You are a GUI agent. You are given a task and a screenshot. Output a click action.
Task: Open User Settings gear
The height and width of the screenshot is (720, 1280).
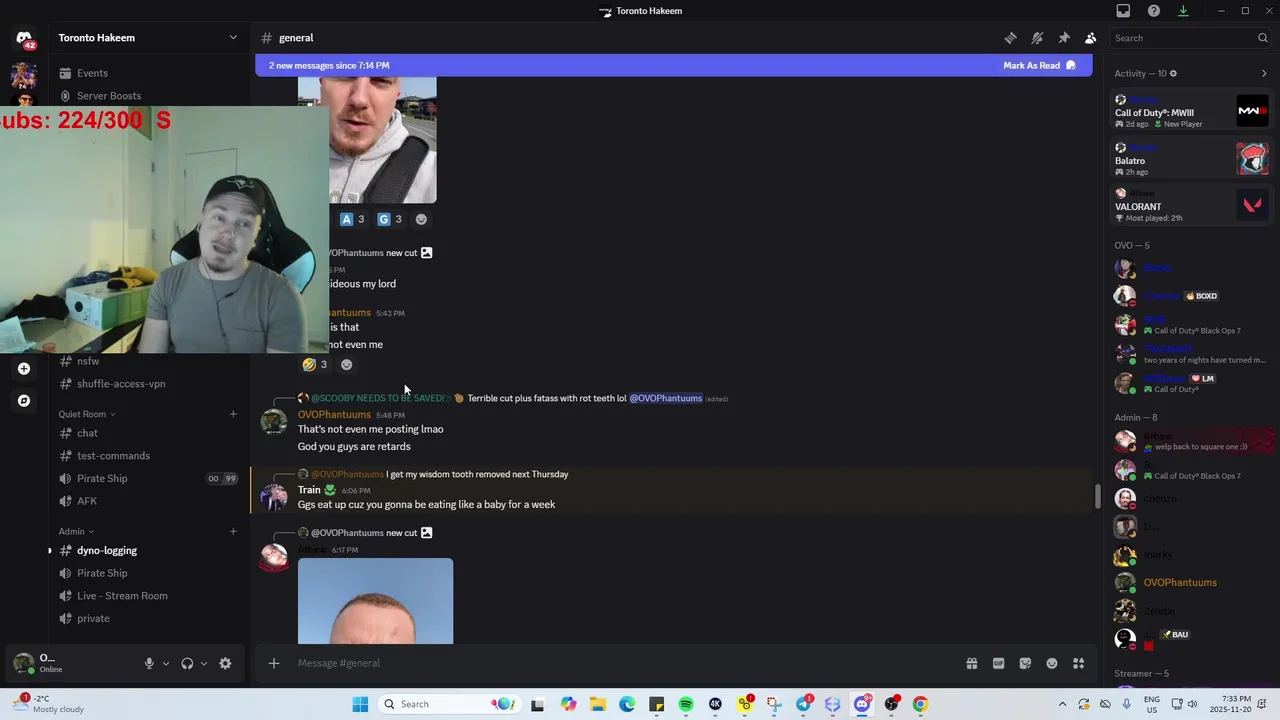[x=225, y=663]
